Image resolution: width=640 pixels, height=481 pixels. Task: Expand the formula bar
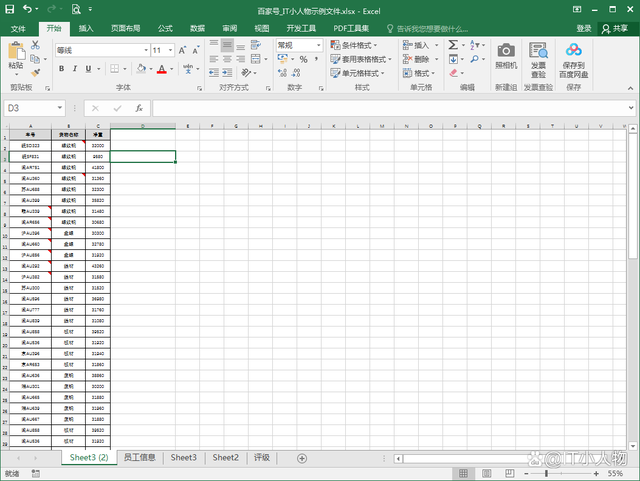click(631, 108)
